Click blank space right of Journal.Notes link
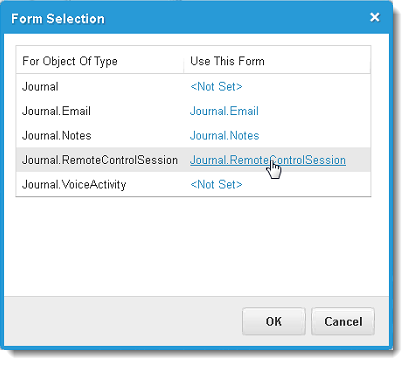The height and width of the screenshot is (365, 408). click(313, 136)
